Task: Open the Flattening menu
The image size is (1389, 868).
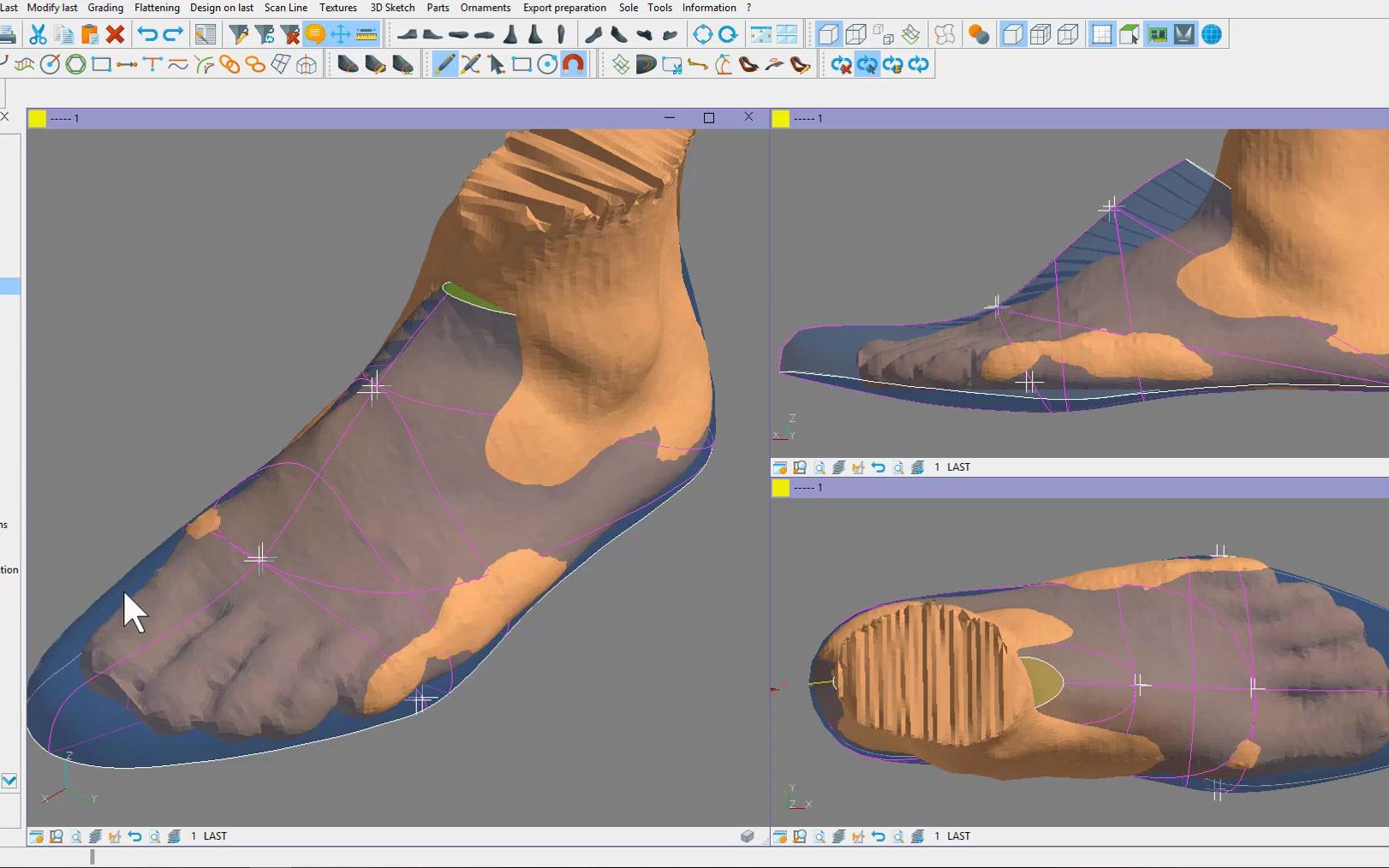Action: click(157, 8)
